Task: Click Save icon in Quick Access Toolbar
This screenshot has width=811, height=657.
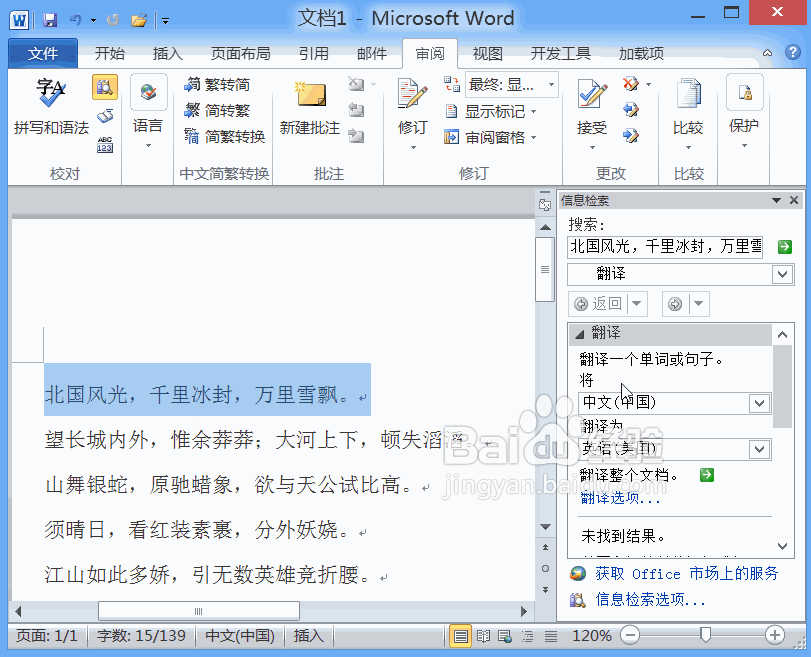Action: tap(50, 20)
